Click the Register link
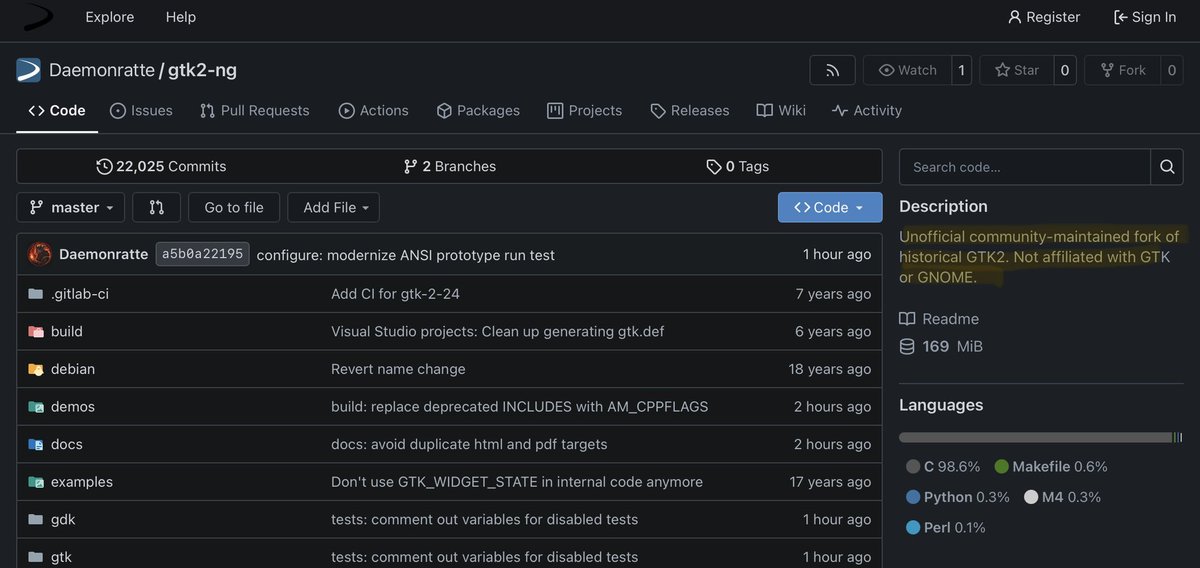The width and height of the screenshot is (1200, 568). pos(1044,17)
